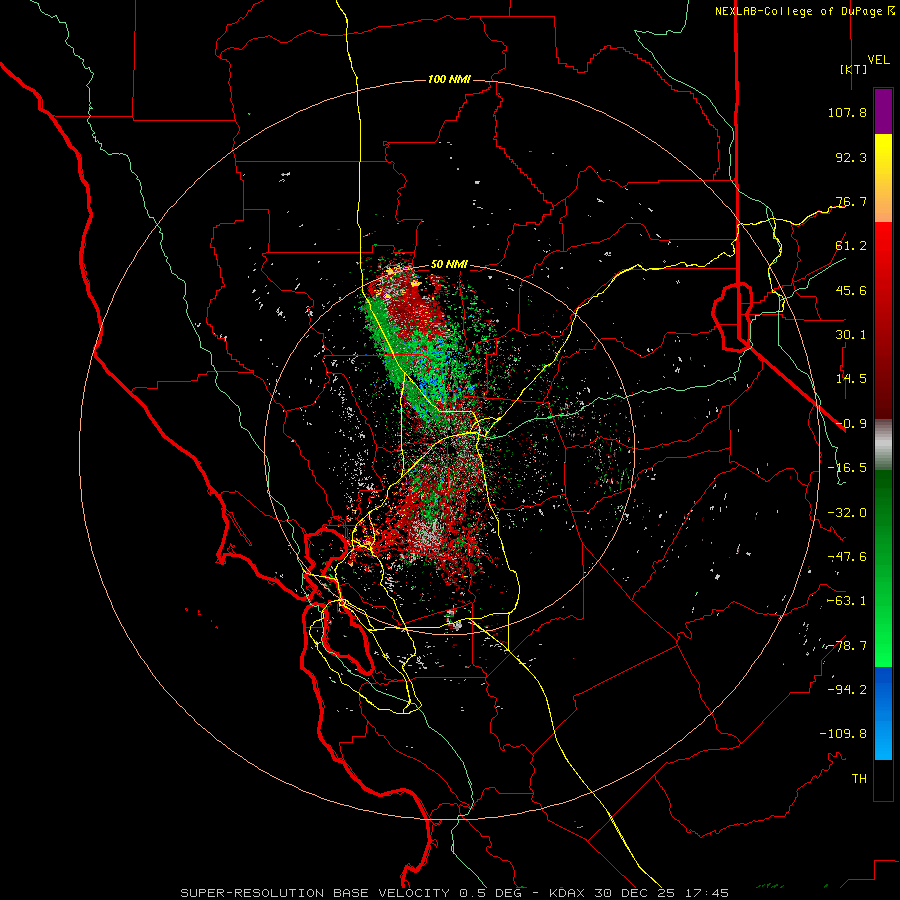The image size is (900, 900).
Task: Click the 92.3 legend value
Action: 851,157
